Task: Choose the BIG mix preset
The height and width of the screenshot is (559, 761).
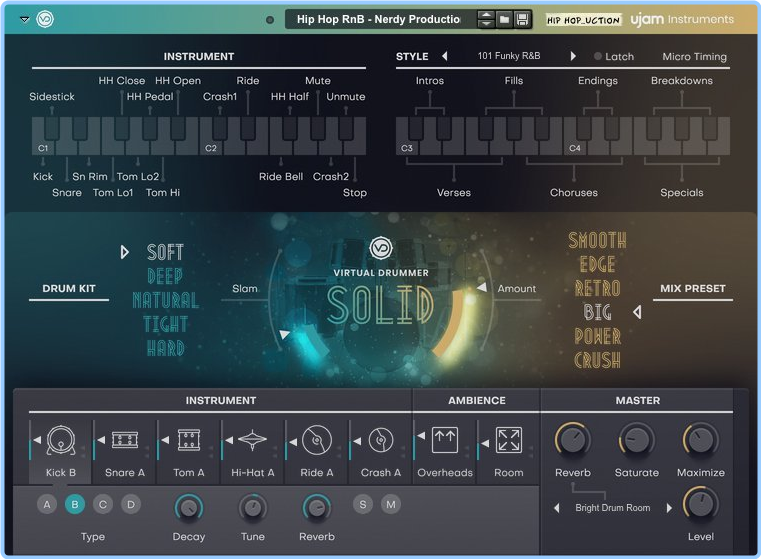Action: point(597,312)
